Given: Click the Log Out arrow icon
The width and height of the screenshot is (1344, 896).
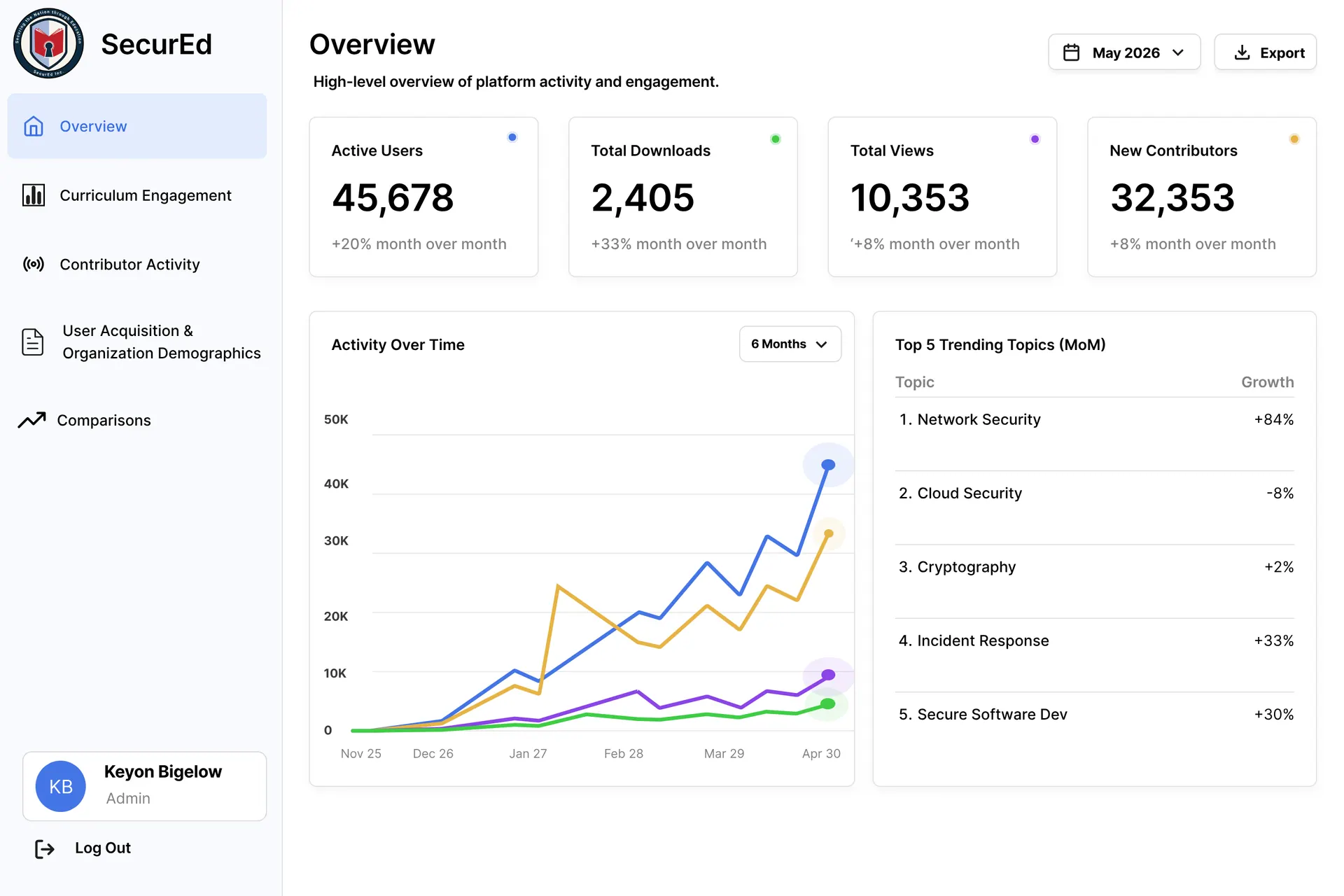Looking at the screenshot, I should click(45, 849).
